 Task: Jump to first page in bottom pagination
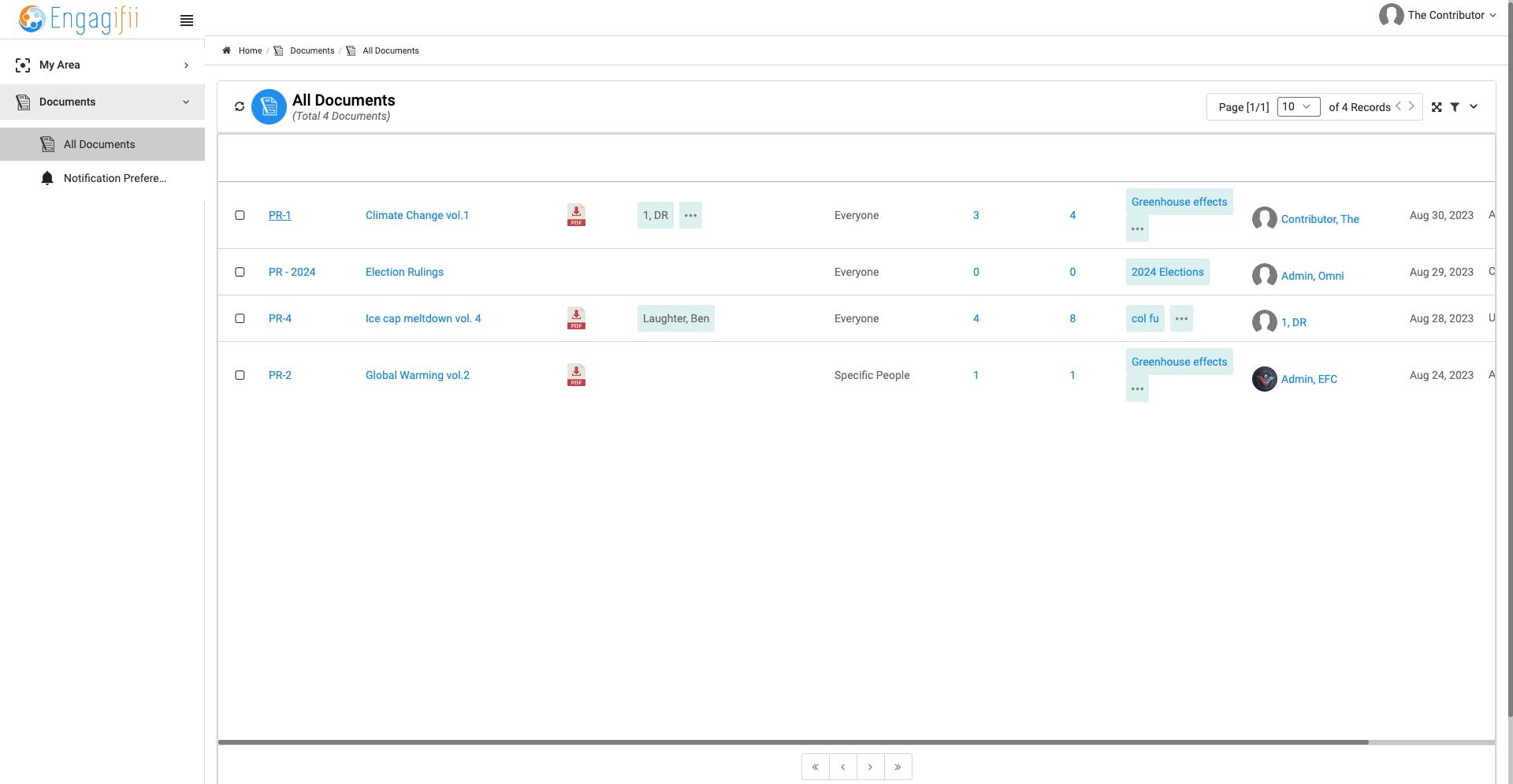point(816,767)
